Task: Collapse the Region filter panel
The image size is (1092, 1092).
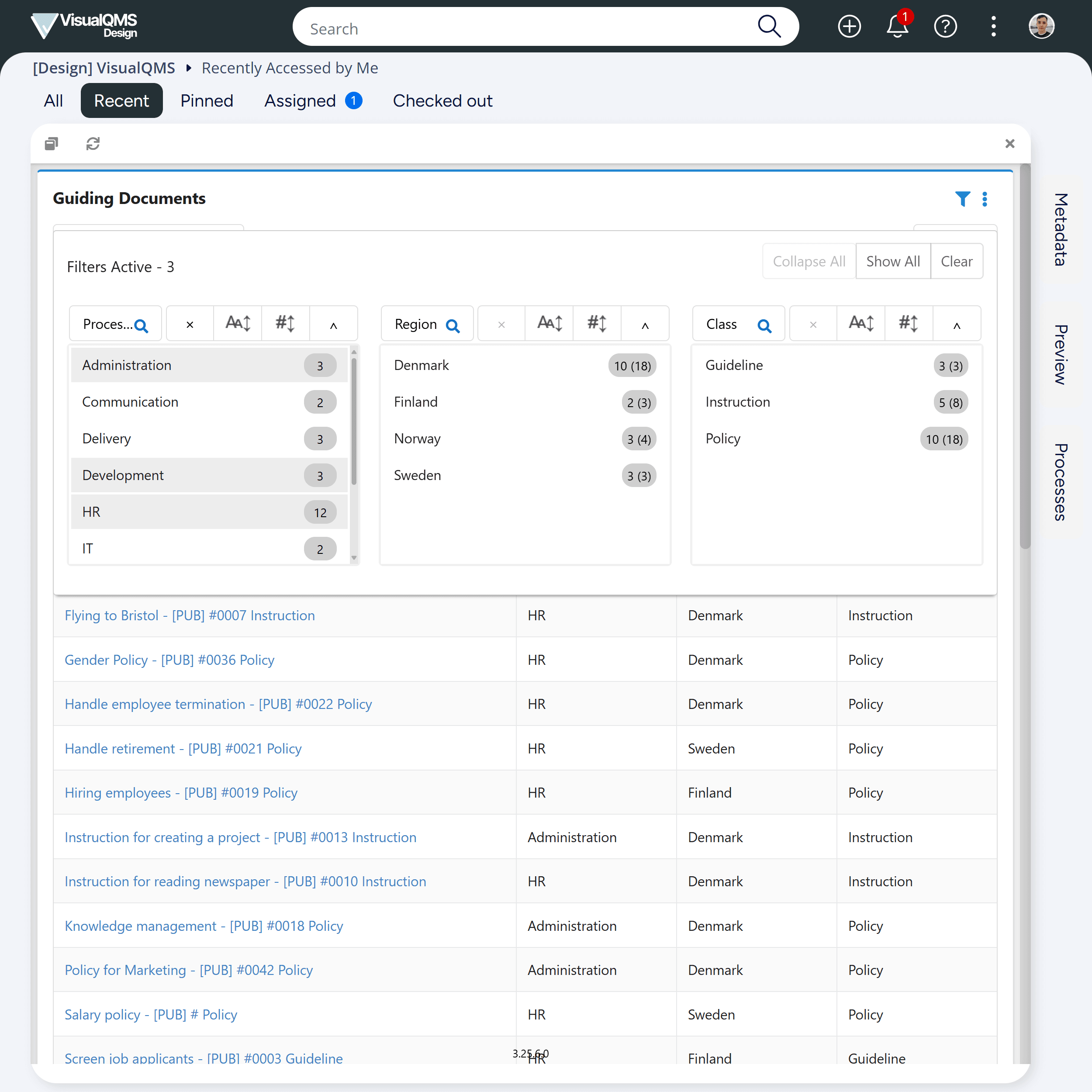Action: click(645, 325)
